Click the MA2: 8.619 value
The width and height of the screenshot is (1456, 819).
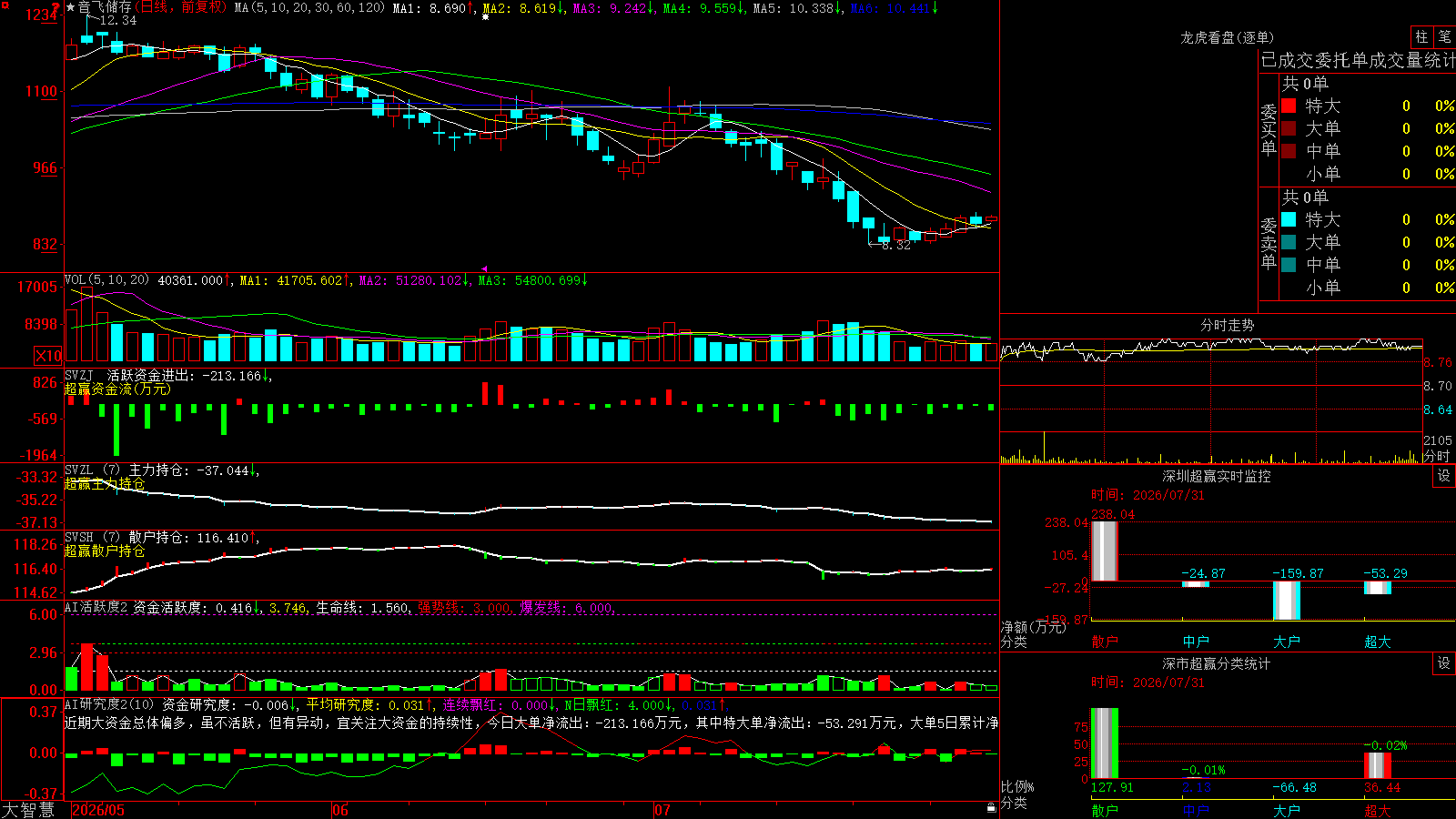click(522, 8)
